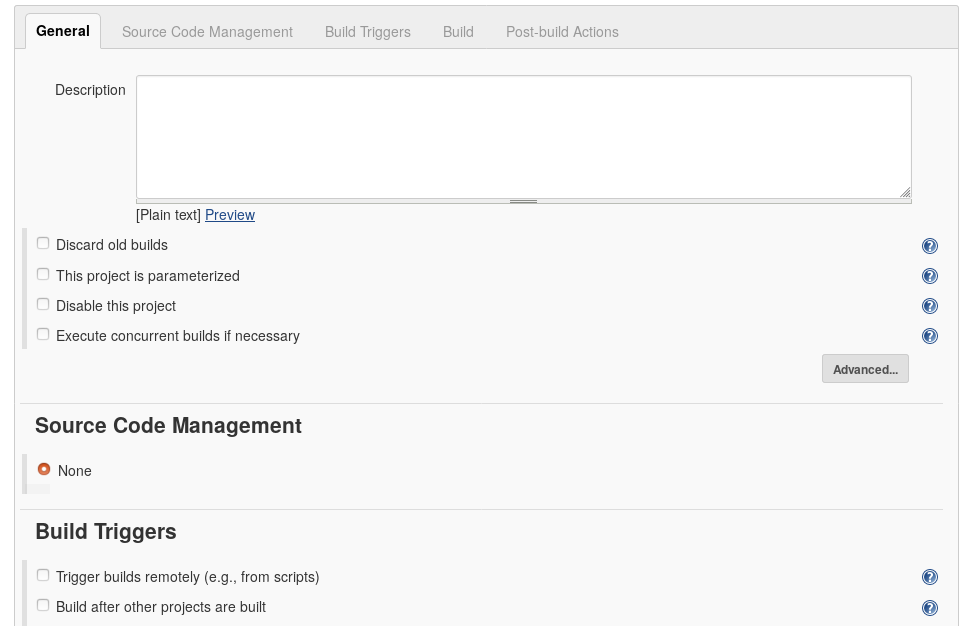The height and width of the screenshot is (626, 967).
Task: Switch to Source Code Management tab
Action: (x=207, y=32)
